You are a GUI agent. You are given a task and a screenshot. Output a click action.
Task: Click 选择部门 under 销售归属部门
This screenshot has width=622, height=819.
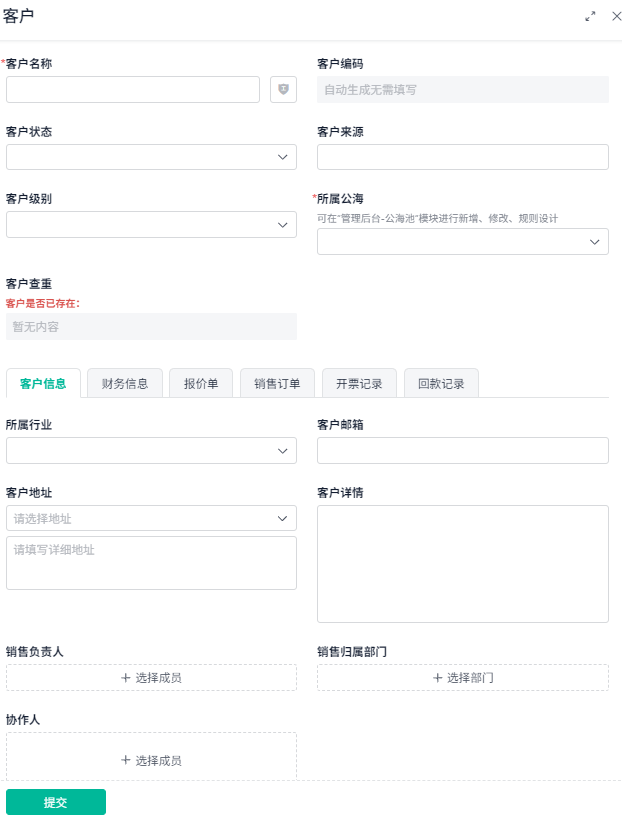click(462, 677)
